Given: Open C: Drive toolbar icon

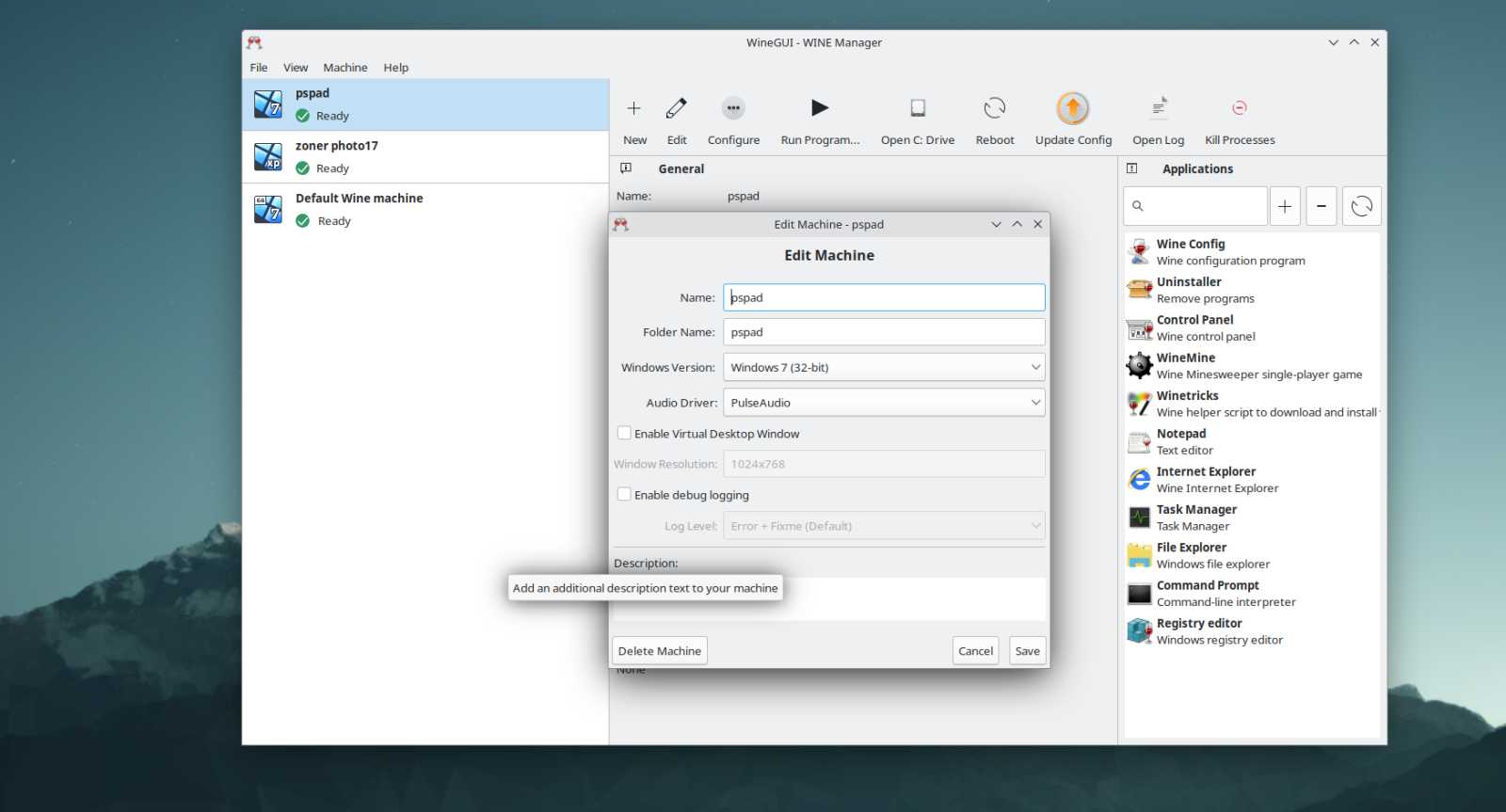Looking at the screenshot, I should coord(918,108).
